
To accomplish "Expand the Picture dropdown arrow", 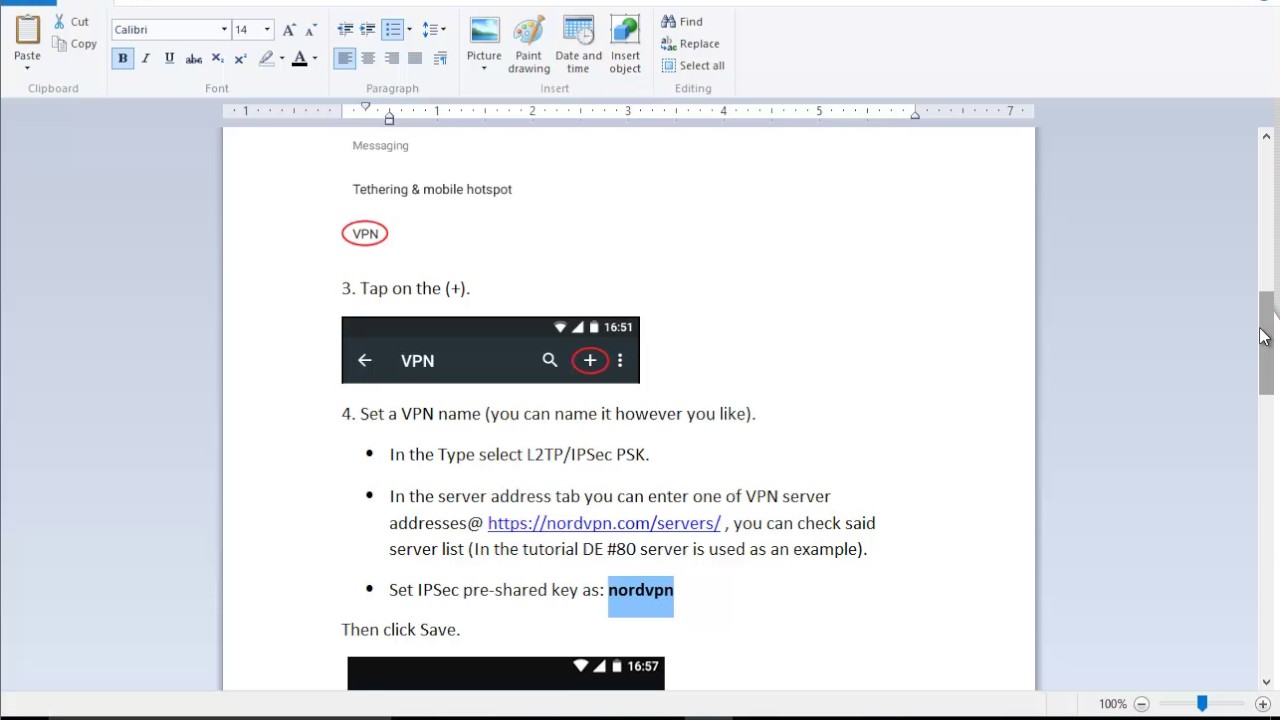I will point(484,69).
